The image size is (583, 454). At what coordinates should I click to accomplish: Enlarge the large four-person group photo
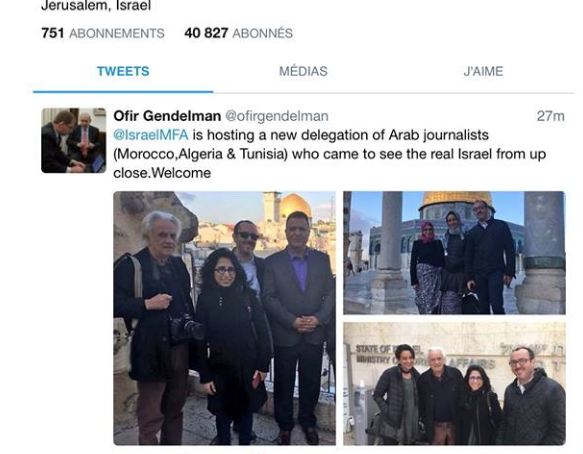point(225,318)
